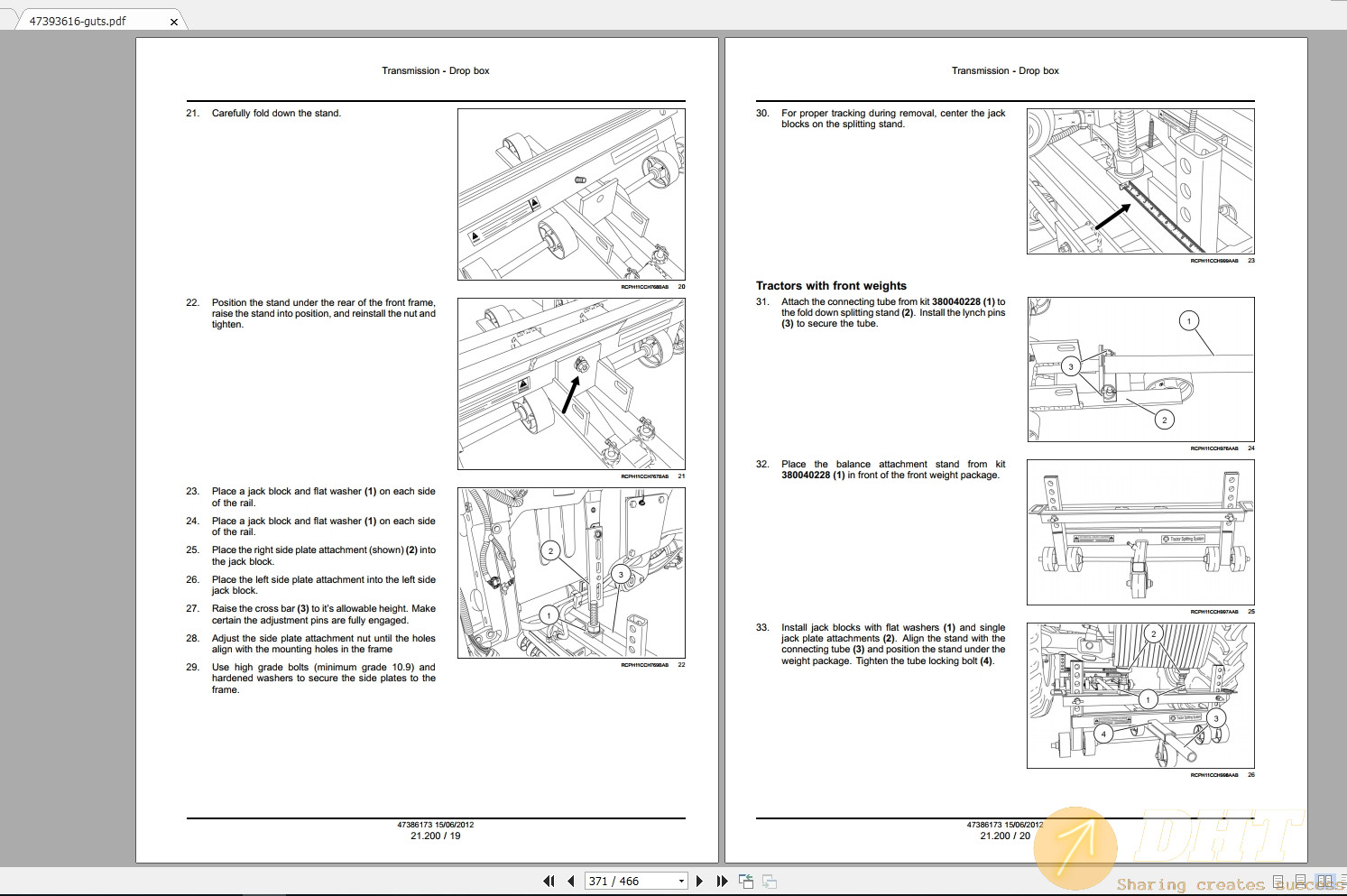Click the jack block diagram, figure 22
Viewport: 1347px width, 896px height.
(571, 573)
